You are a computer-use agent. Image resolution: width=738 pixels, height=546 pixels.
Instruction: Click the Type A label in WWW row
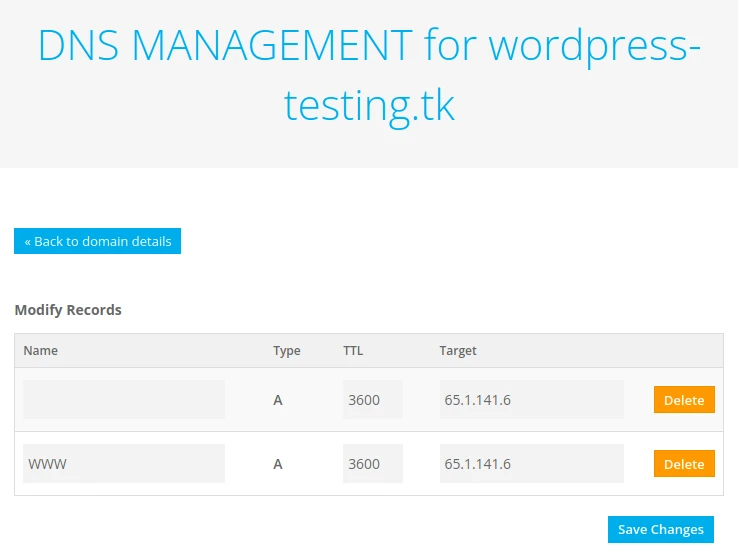pyautogui.click(x=278, y=464)
